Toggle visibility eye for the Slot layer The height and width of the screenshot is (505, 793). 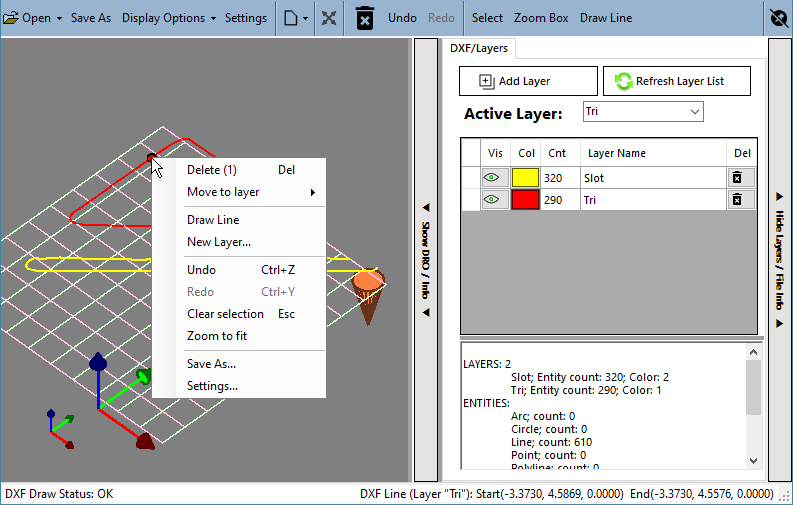(x=492, y=178)
